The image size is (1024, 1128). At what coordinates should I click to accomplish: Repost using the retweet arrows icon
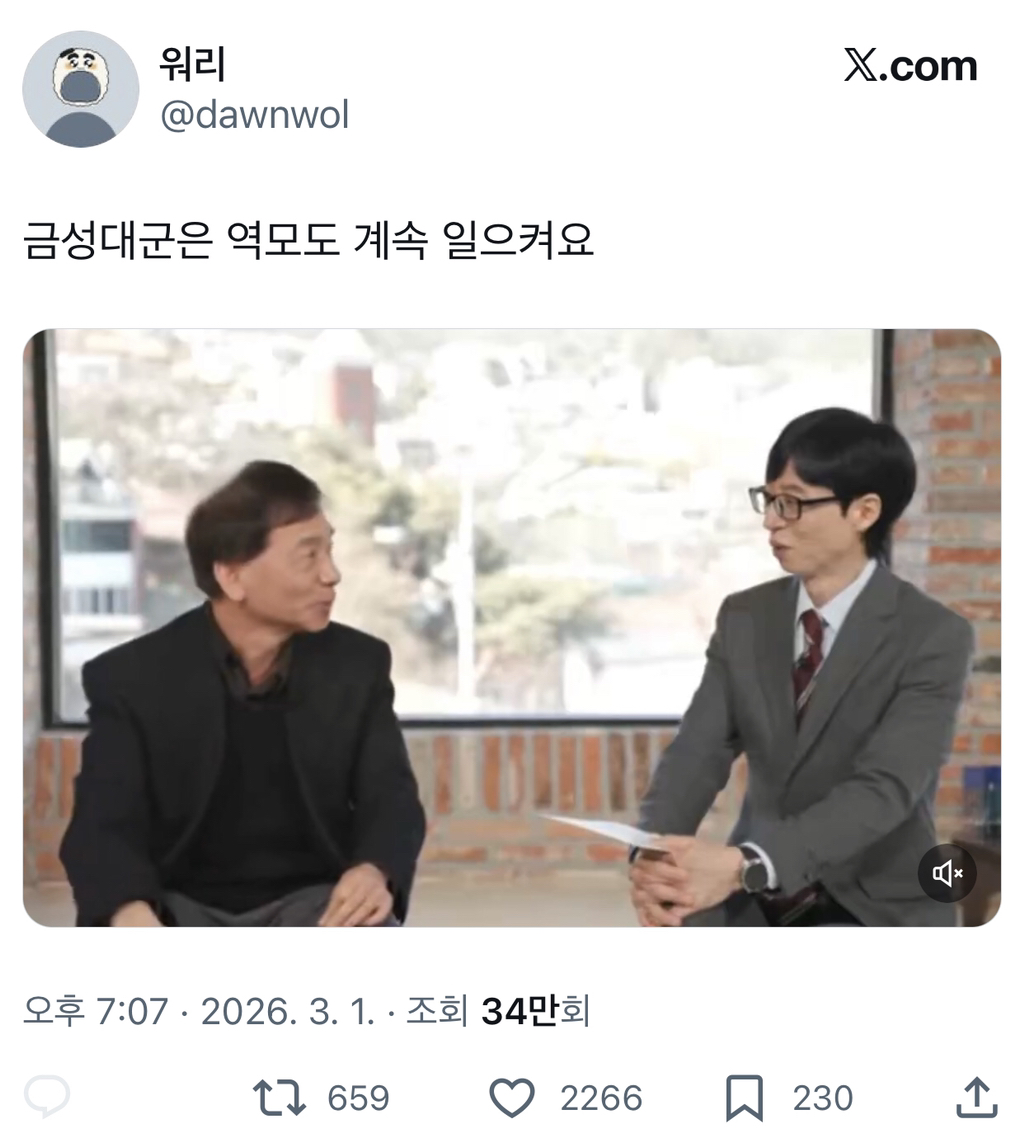[279, 1098]
